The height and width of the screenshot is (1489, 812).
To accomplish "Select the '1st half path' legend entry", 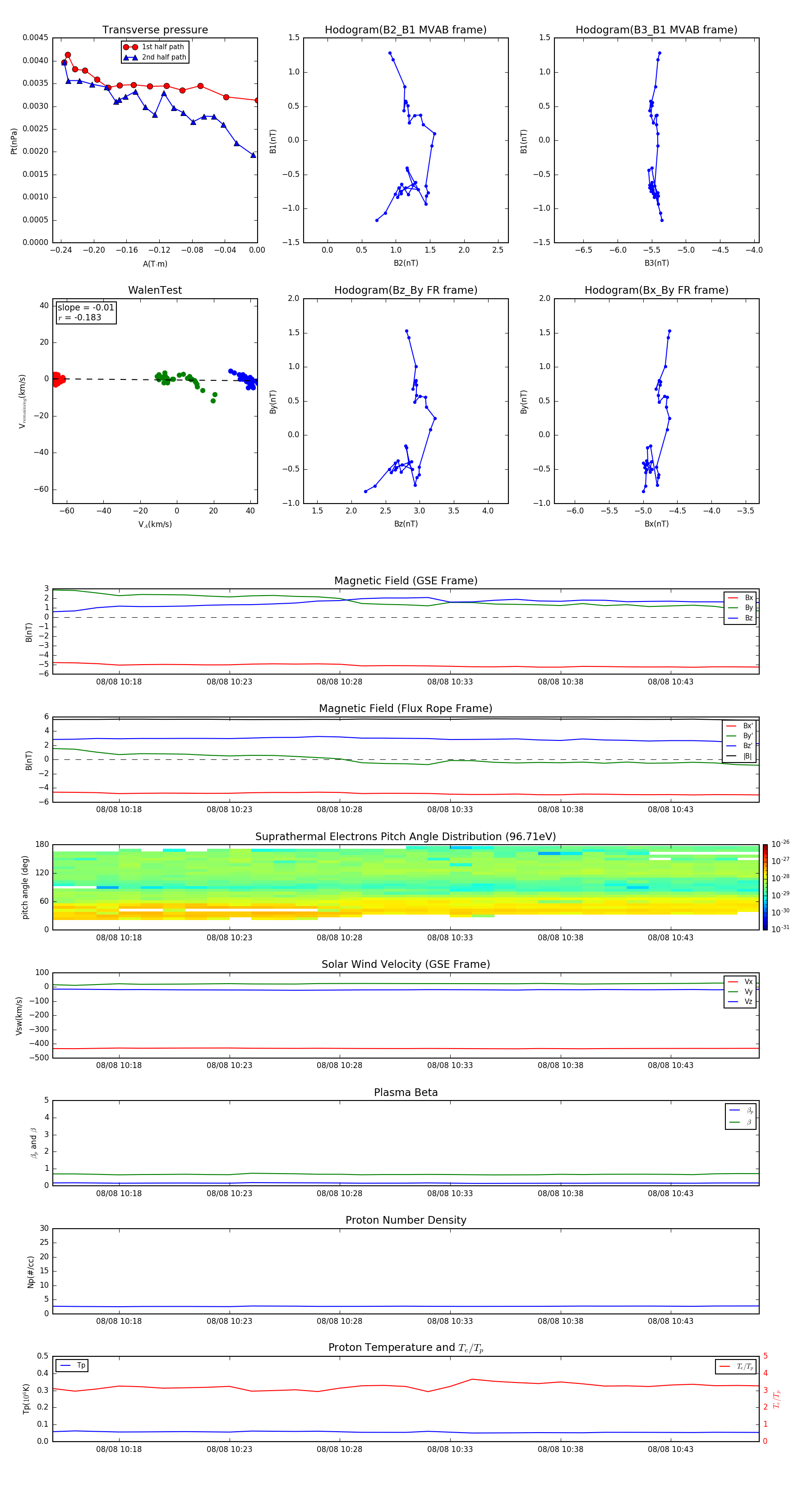I will coord(154,47).
